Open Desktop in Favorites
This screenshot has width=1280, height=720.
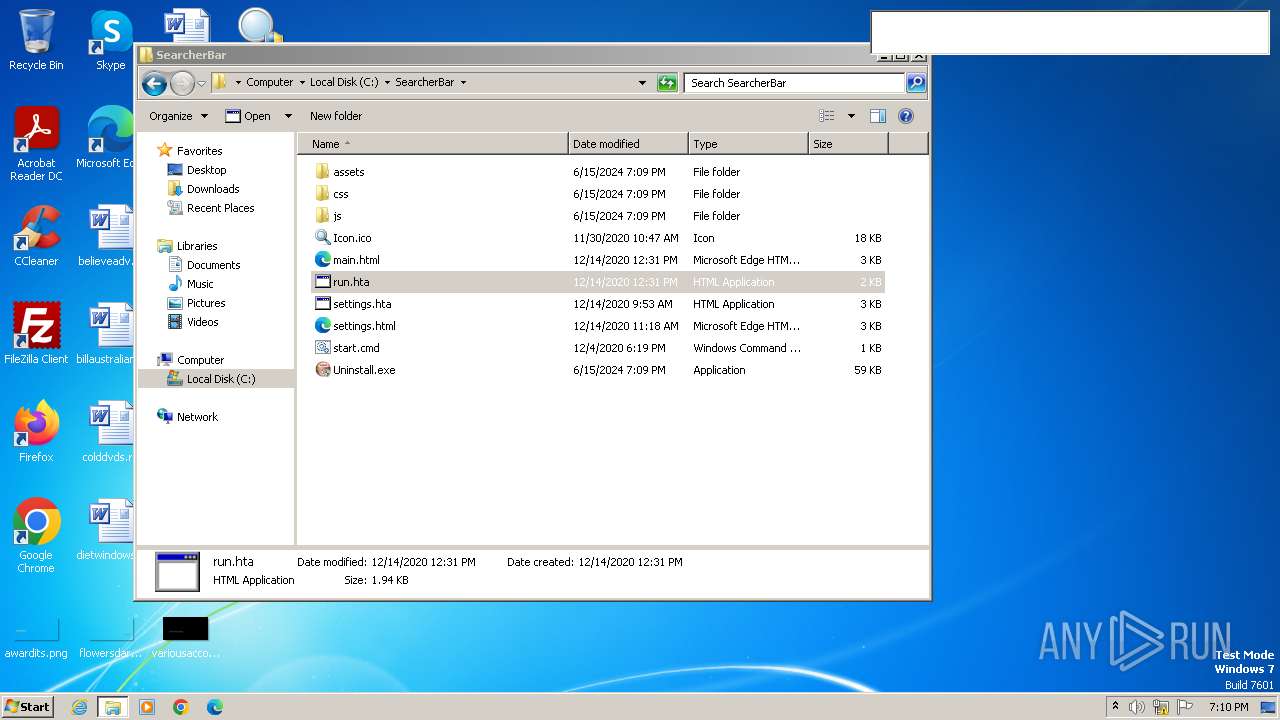[x=206, y=170]
